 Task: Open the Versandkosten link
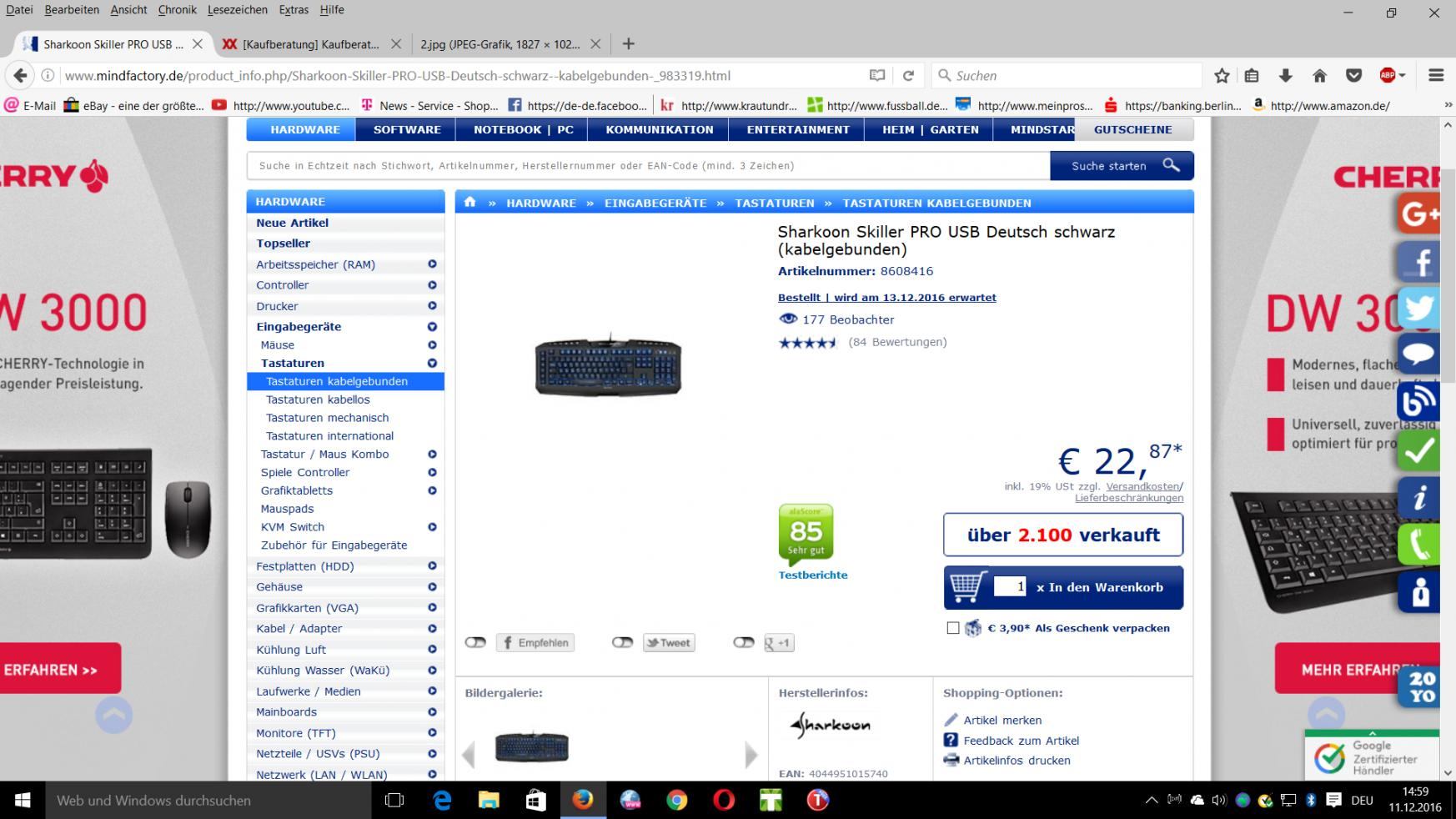(x=1142, y=486)
